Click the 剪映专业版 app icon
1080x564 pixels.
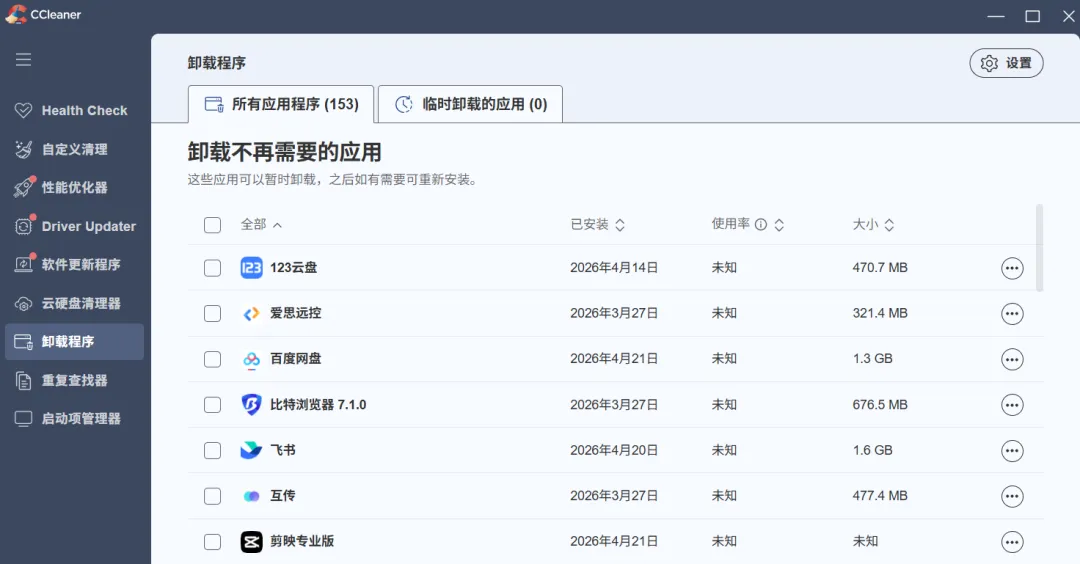251,542
